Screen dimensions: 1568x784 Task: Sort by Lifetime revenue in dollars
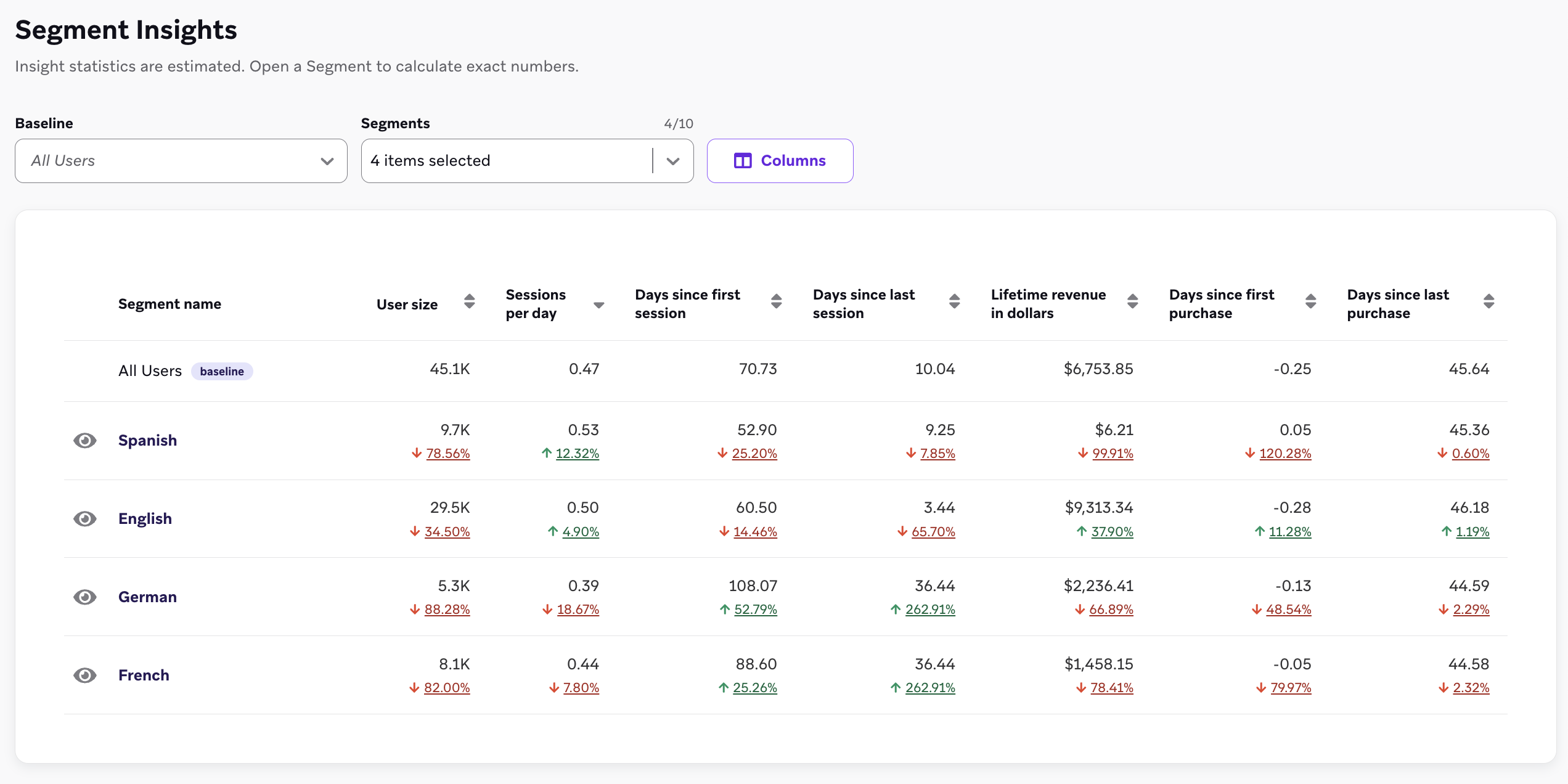(x=1132, y=301)
